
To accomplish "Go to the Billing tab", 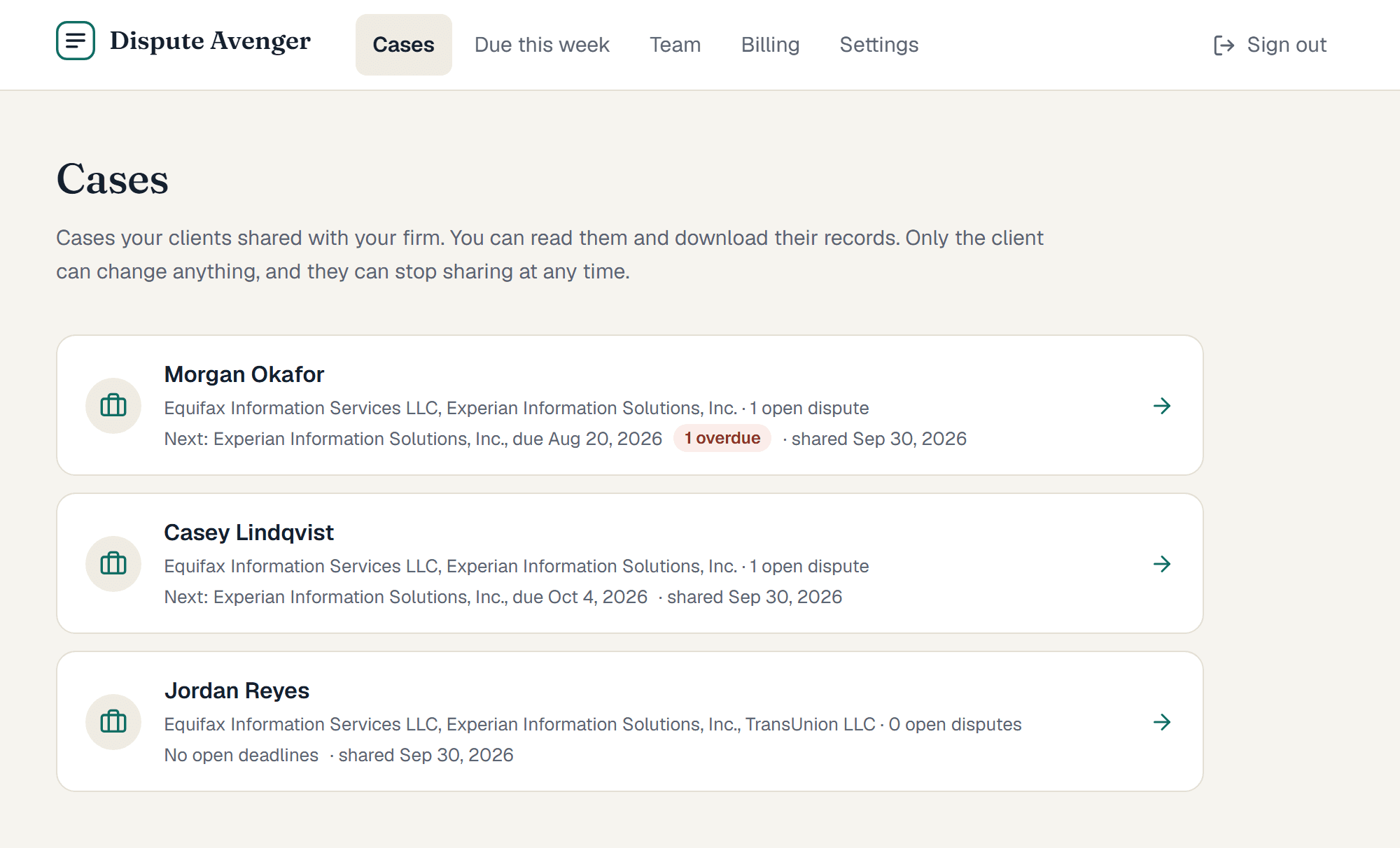I will coord(770,45).
